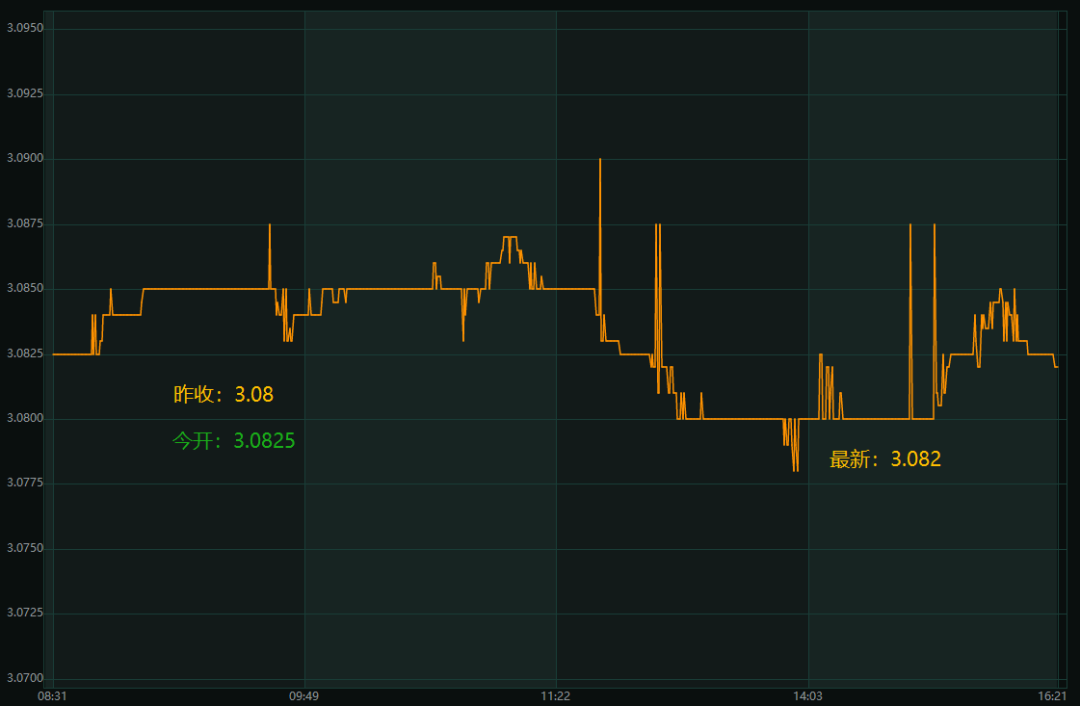
Task: Select the 09:49 time axis marker
Action: (x=304, y=696)
